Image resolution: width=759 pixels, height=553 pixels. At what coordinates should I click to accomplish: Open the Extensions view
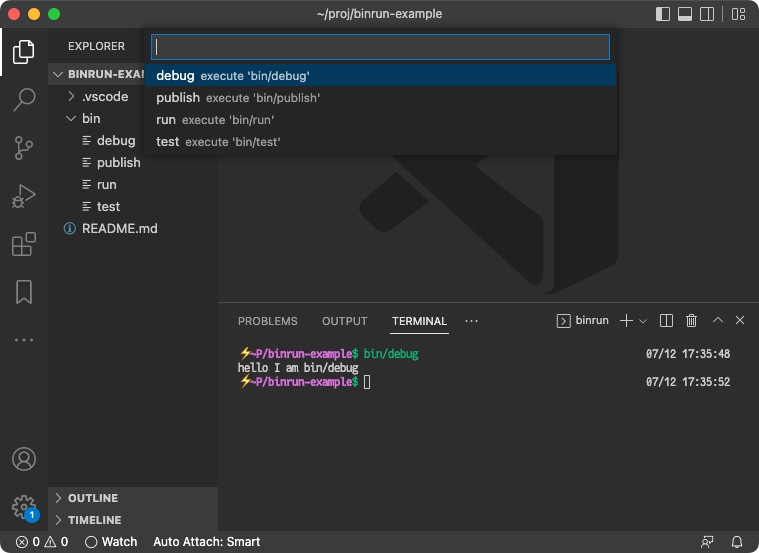(x=24, y=244)
